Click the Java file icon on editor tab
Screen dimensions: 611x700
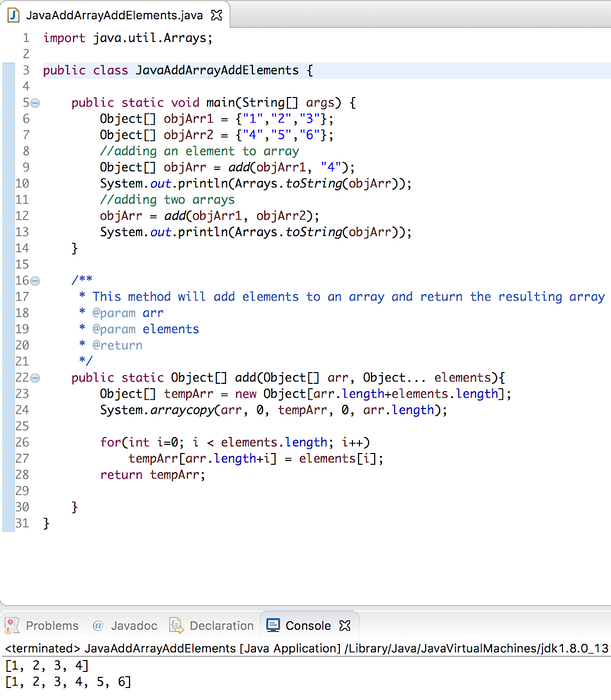13,15
